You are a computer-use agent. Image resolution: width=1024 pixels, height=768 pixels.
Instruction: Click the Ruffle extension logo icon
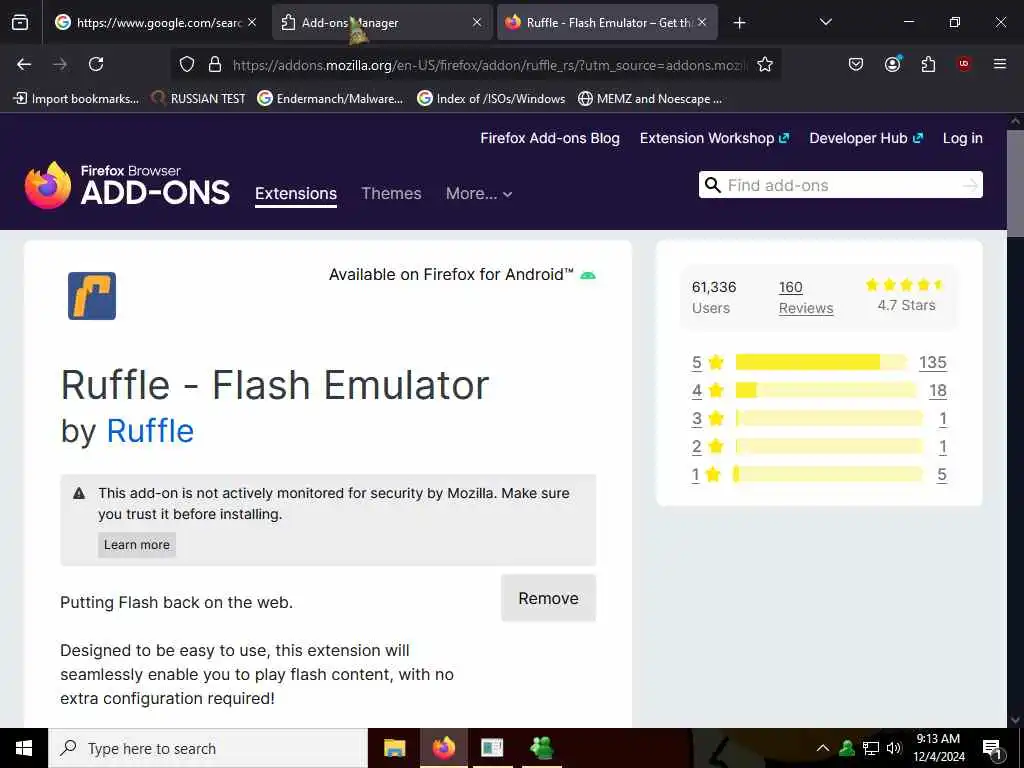click(x=92, y=296)
